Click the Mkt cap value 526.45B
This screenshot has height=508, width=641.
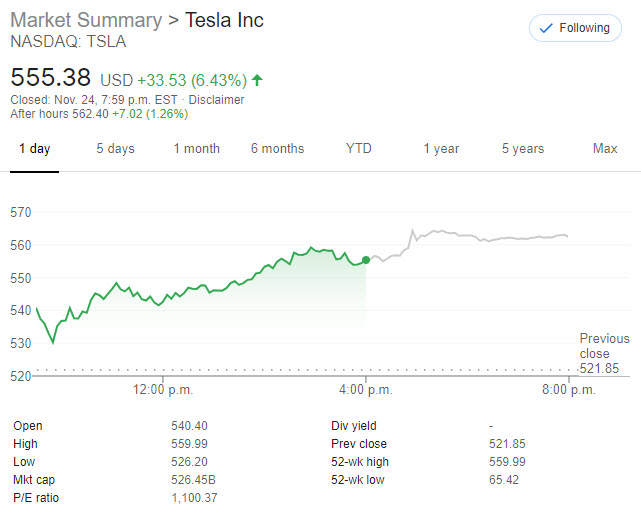tap(193, 479)
